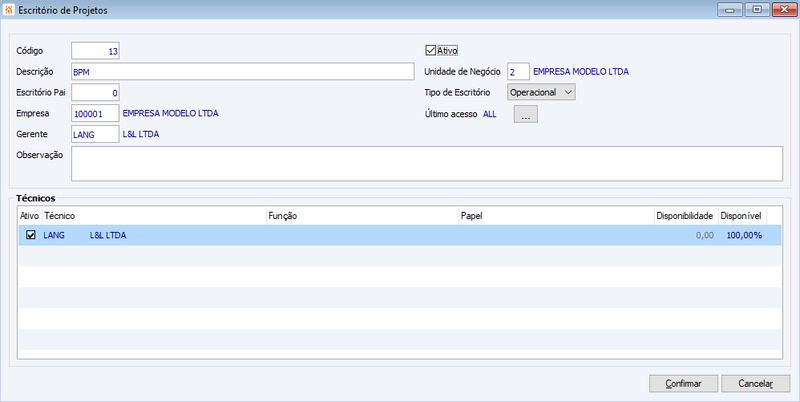The image size is (800, 402).
Task: Click the Cancelar button
Action: coord(756,384)
